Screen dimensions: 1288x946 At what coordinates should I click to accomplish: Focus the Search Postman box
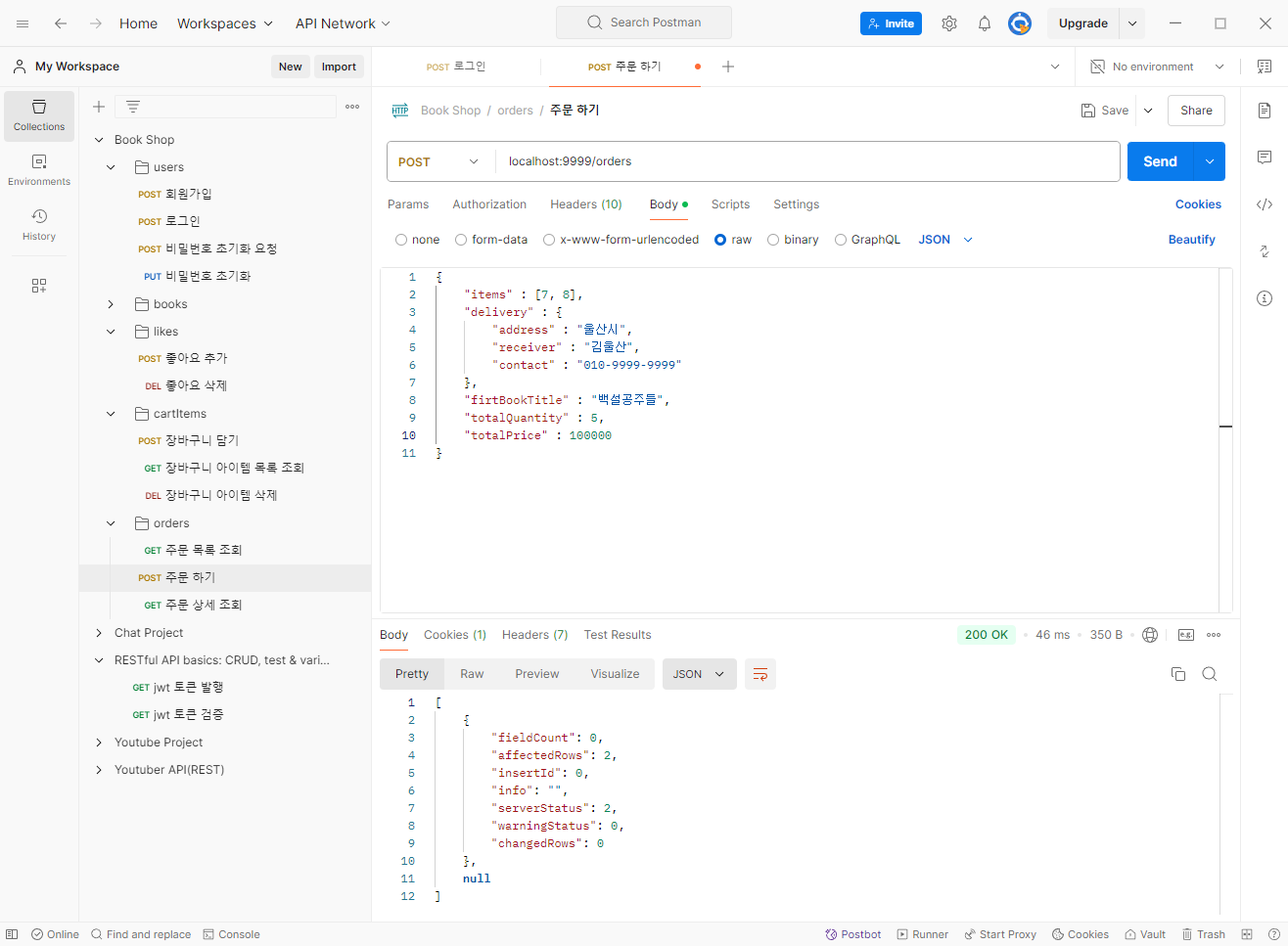coord(644,23)
